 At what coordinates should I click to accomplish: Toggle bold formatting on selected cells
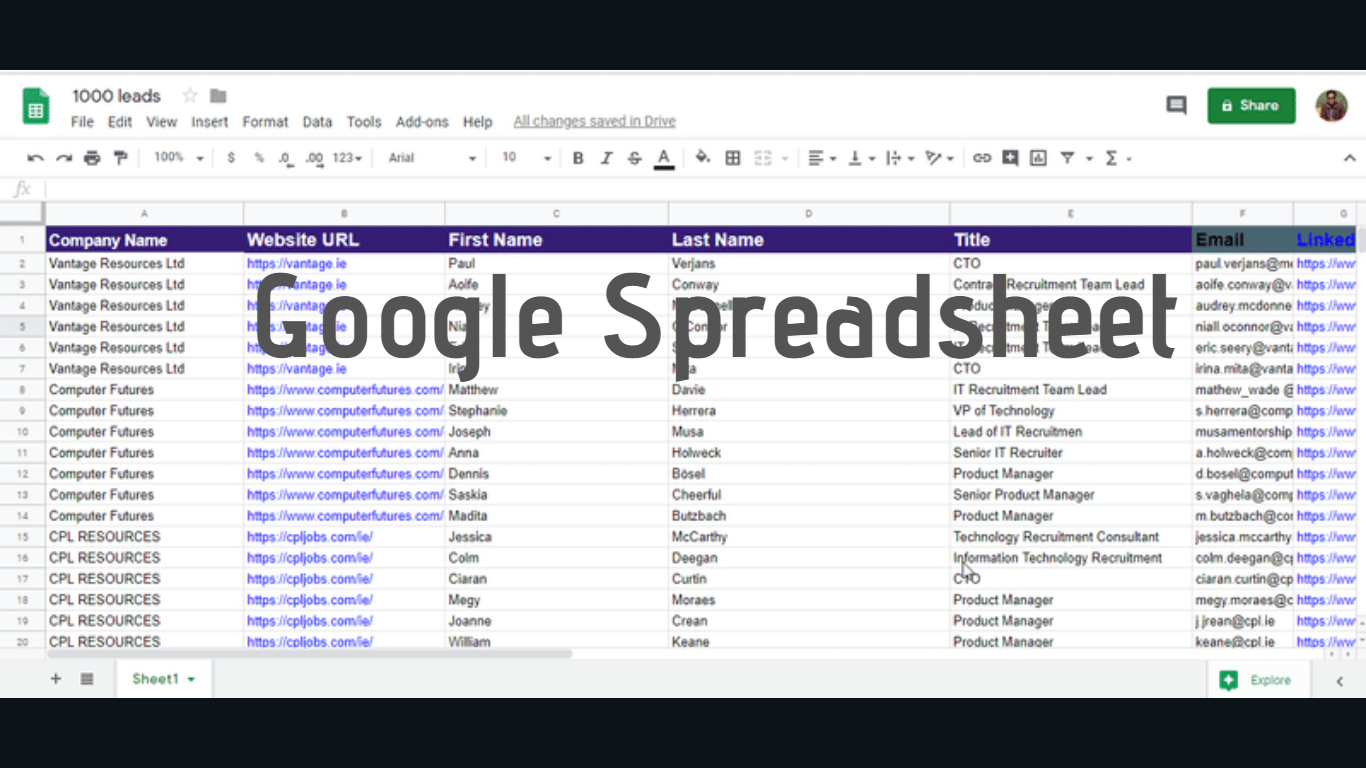tap(578, 157)
